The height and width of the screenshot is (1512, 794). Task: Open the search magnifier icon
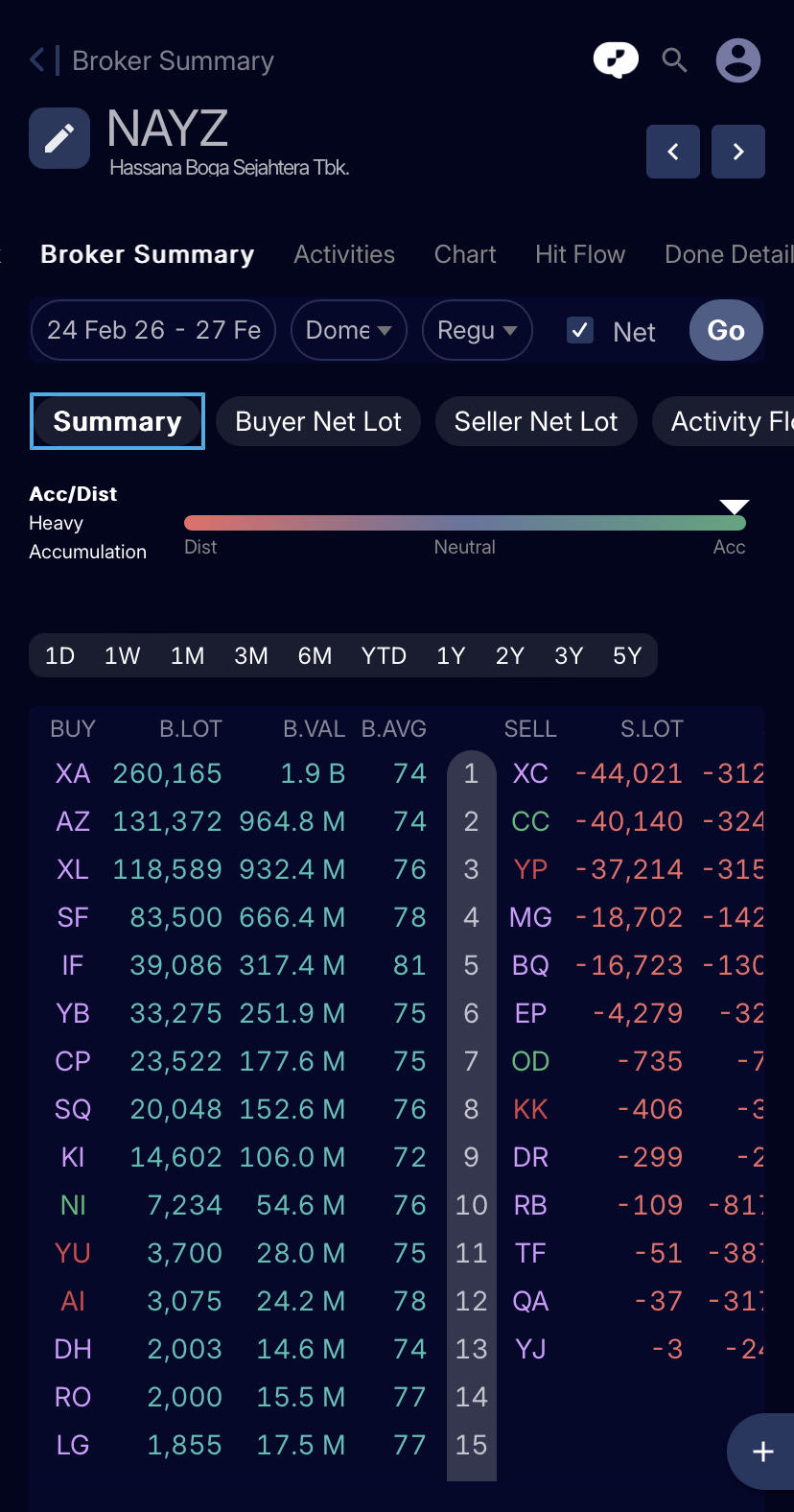675,60
